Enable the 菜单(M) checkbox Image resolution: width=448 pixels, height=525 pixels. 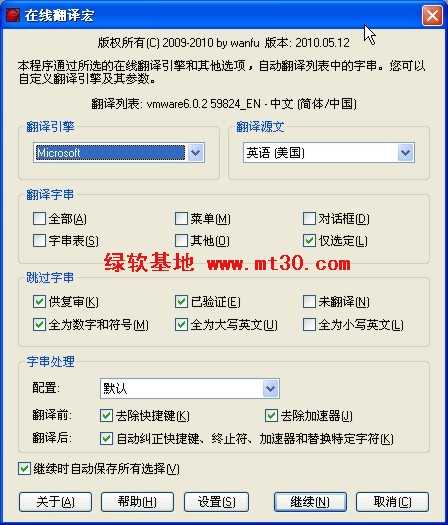pos(181,219)
